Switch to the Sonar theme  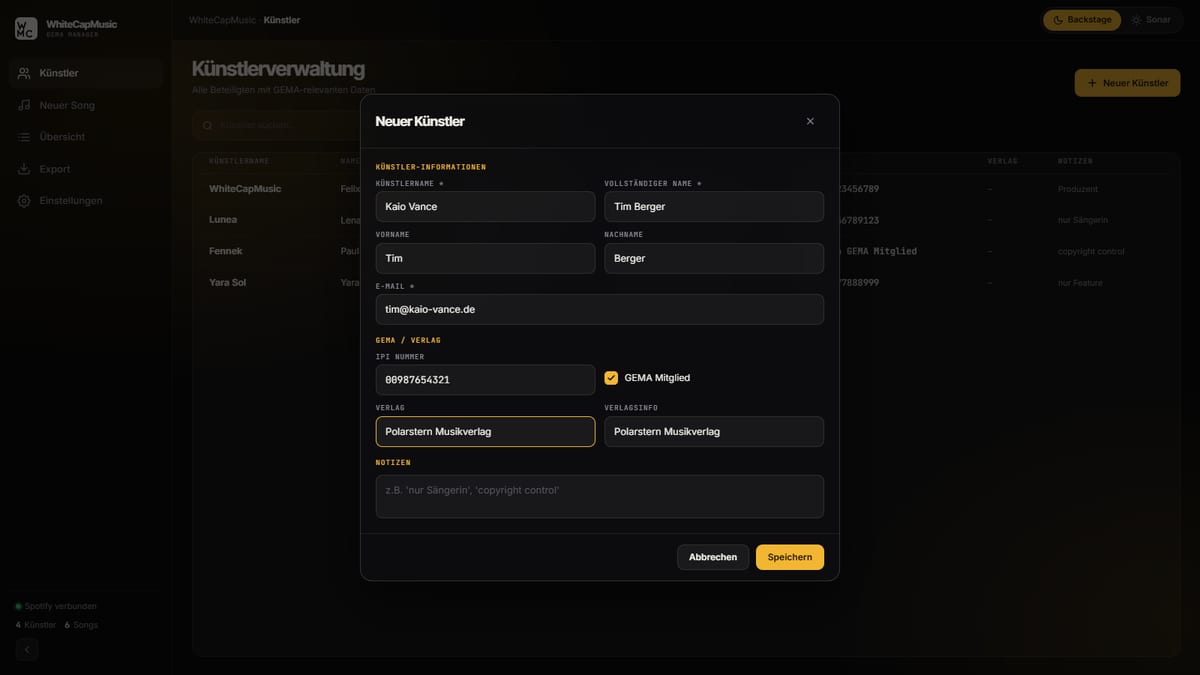point(1150,20)
